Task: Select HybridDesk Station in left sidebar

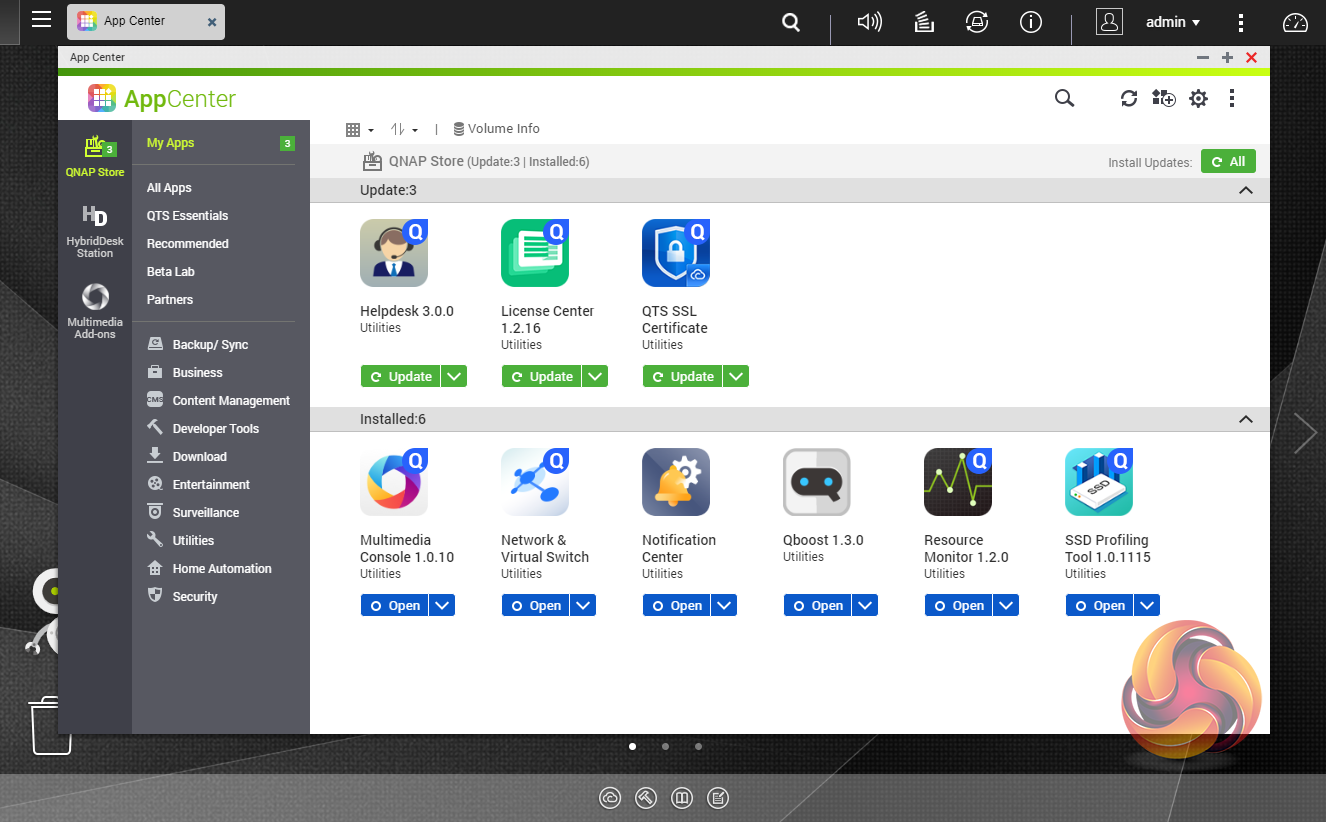Action: 95,231
